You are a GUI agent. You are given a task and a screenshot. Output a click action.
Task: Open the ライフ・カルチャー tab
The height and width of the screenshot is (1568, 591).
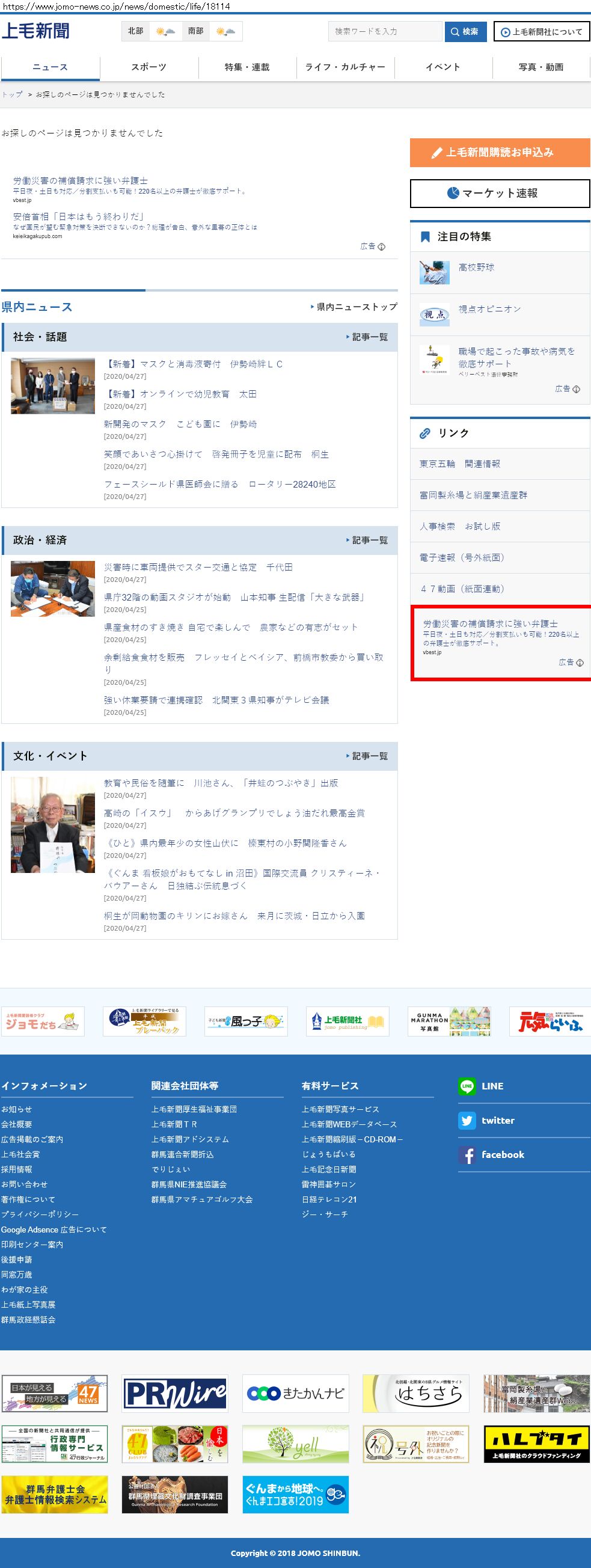coord(345,67)
